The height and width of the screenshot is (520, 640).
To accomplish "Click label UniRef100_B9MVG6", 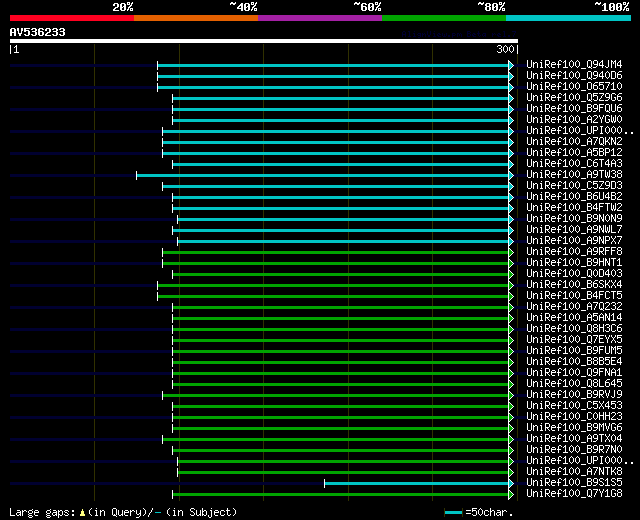I will [x=574, y=428].
